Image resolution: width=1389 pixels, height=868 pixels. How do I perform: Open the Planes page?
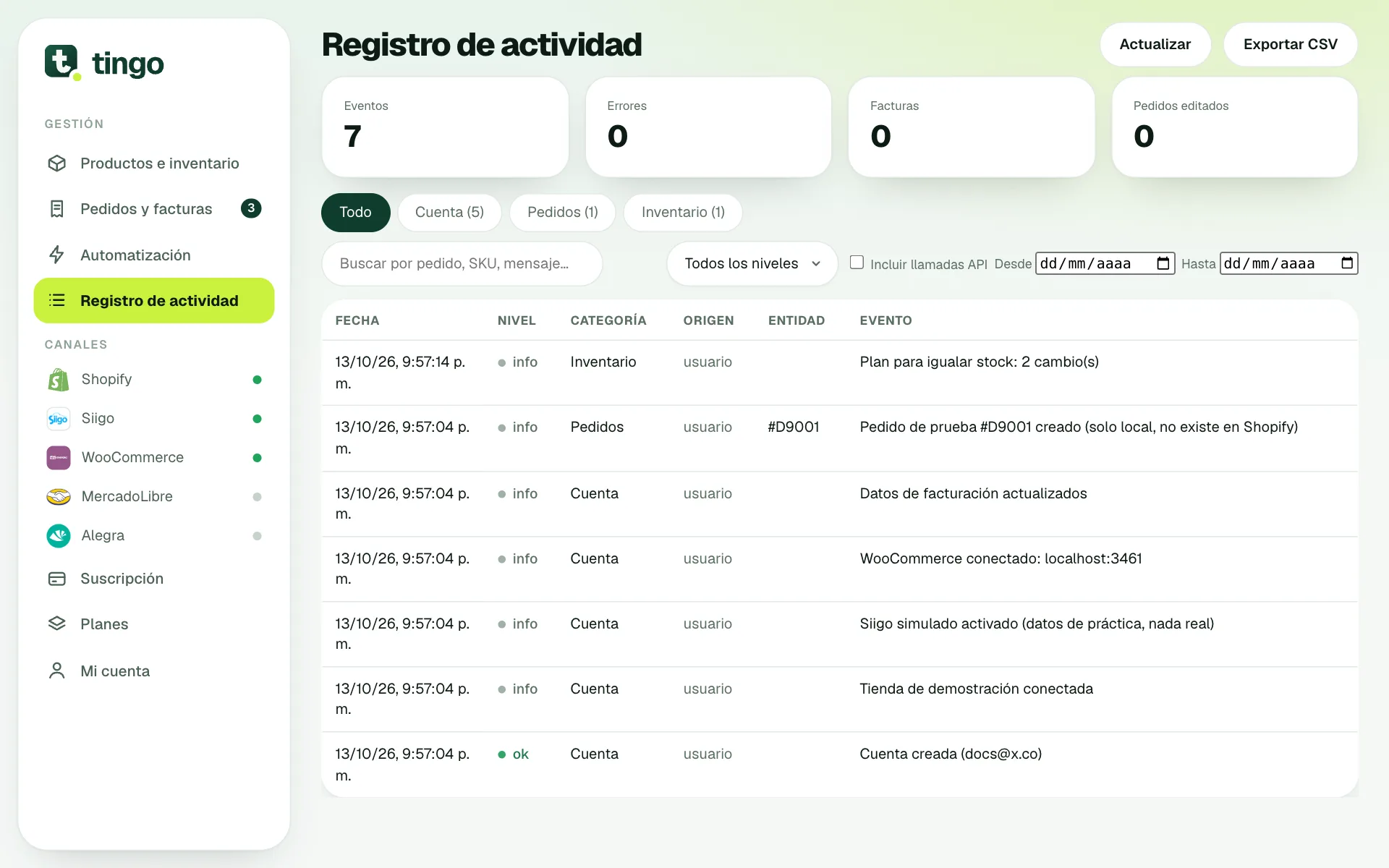pyautogui.click(x=154, y=624)
